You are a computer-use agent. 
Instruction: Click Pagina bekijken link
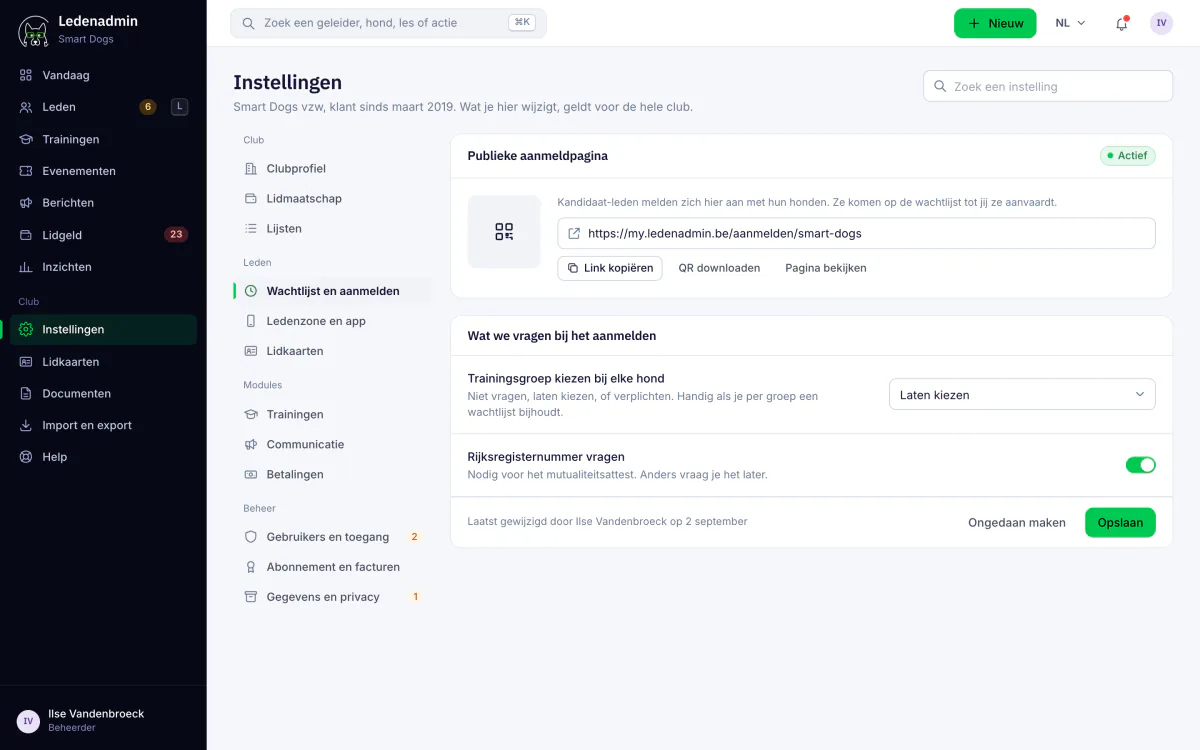point(826,268)
